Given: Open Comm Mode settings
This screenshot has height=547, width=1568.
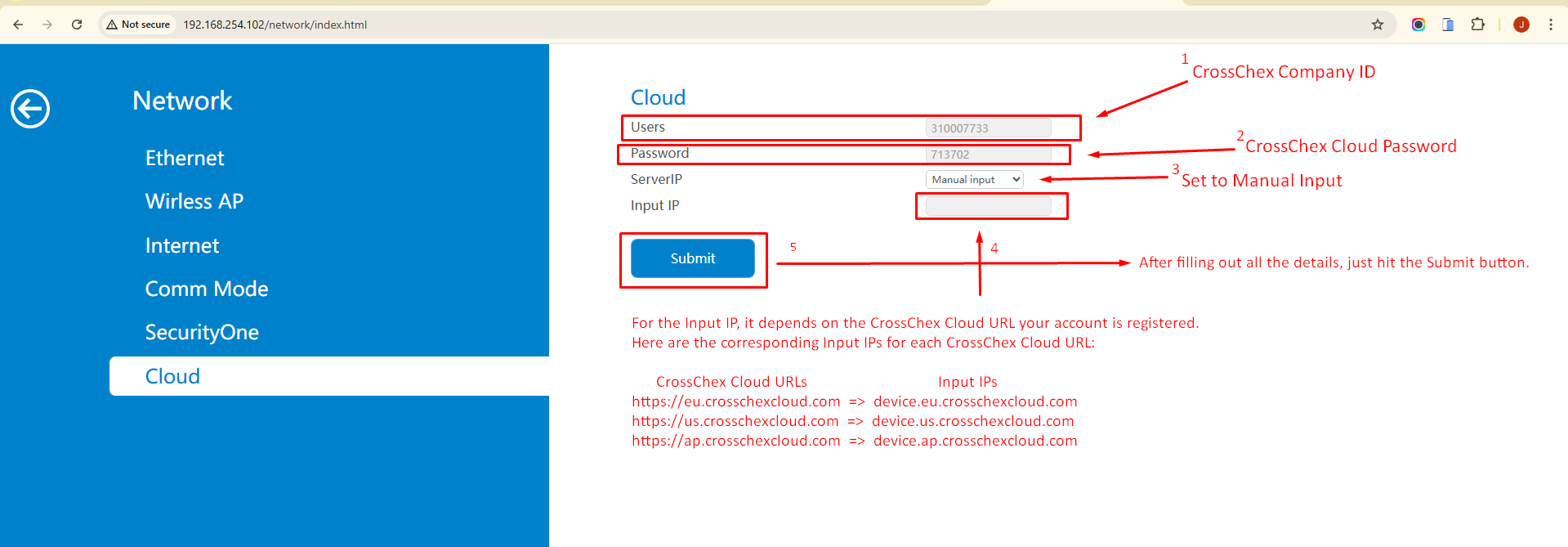Looking at the screenshot, I should coord(207,289).
